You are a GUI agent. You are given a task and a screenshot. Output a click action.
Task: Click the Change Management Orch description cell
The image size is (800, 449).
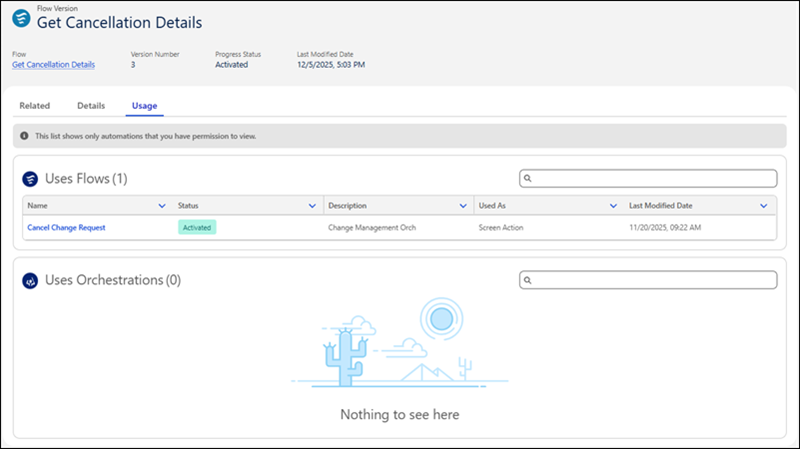point(372,228)
